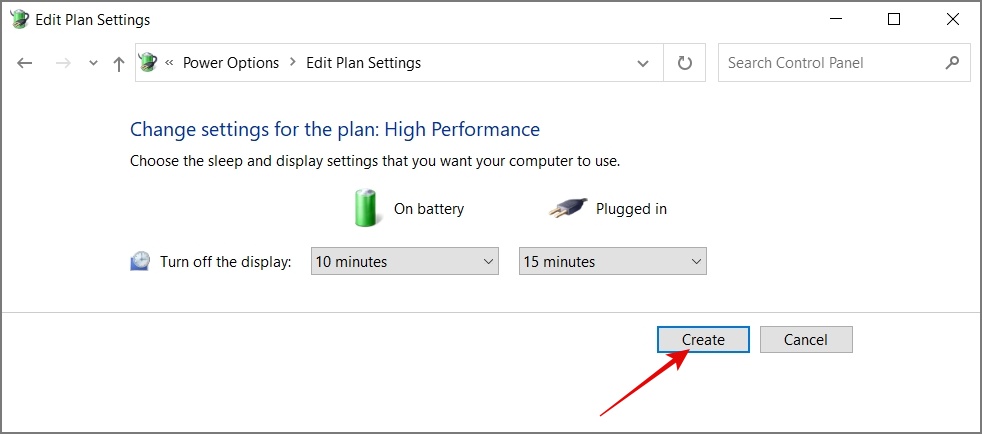Click the Turn off the display clock icon
The image size is (982, 434).
(x=140, y=261)
